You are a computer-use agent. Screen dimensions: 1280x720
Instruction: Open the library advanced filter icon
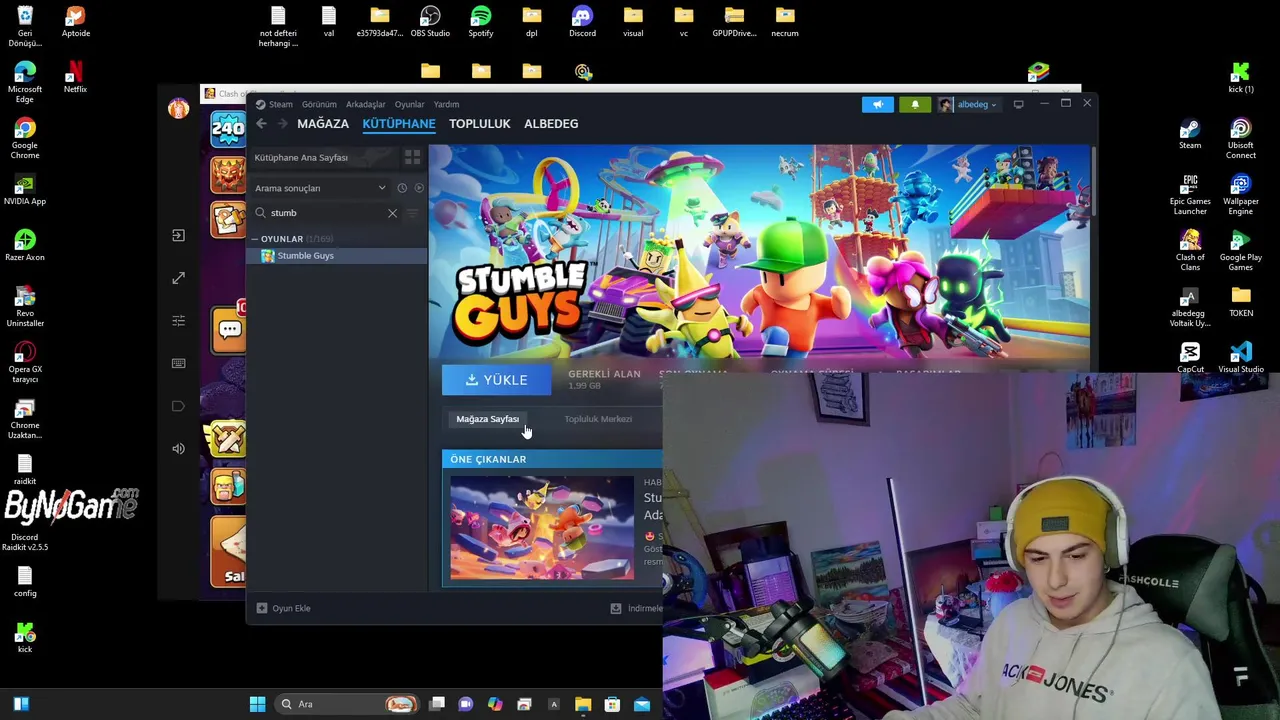[x=412, y=213]
